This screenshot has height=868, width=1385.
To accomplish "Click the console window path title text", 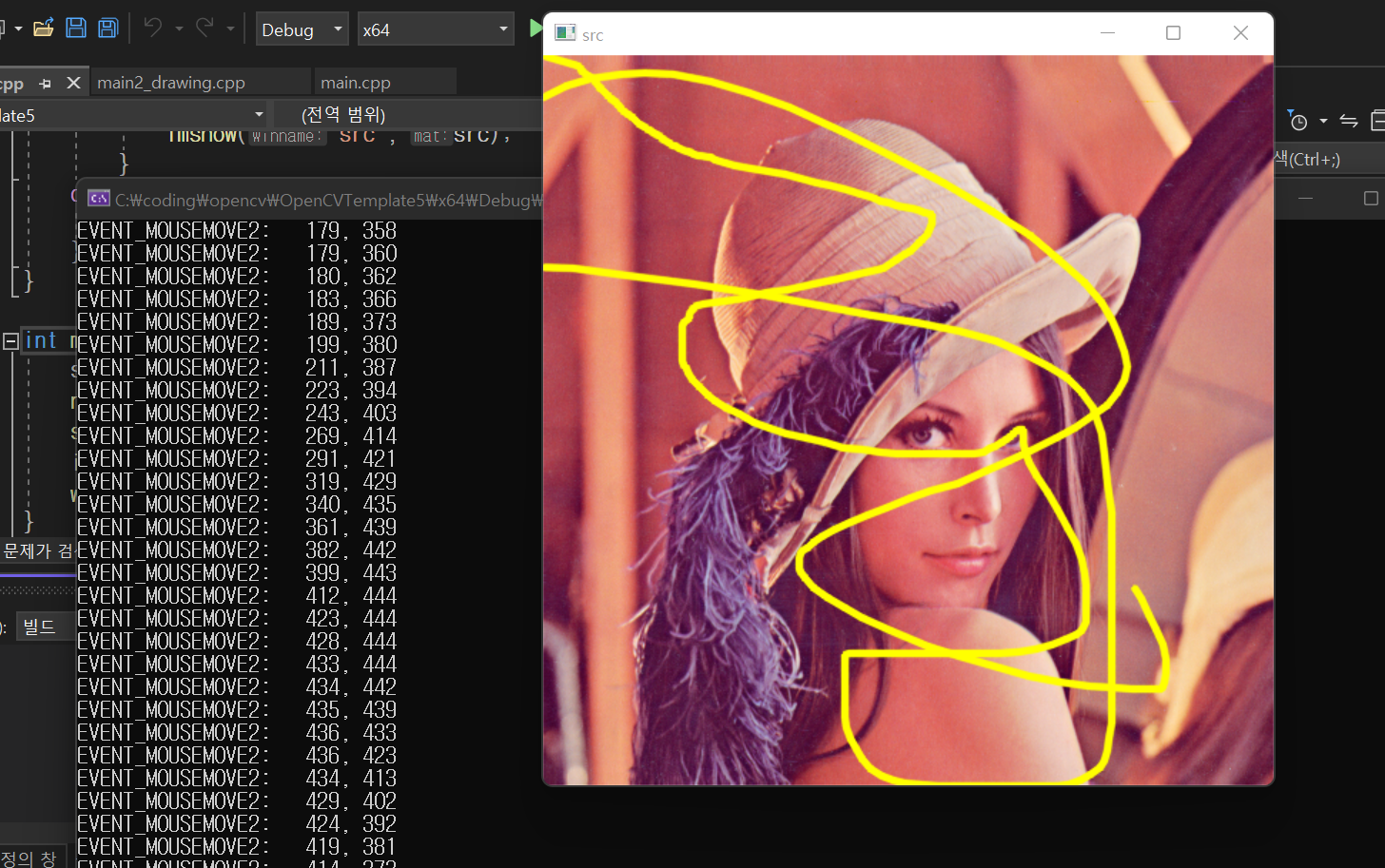I will pos(328,200).
